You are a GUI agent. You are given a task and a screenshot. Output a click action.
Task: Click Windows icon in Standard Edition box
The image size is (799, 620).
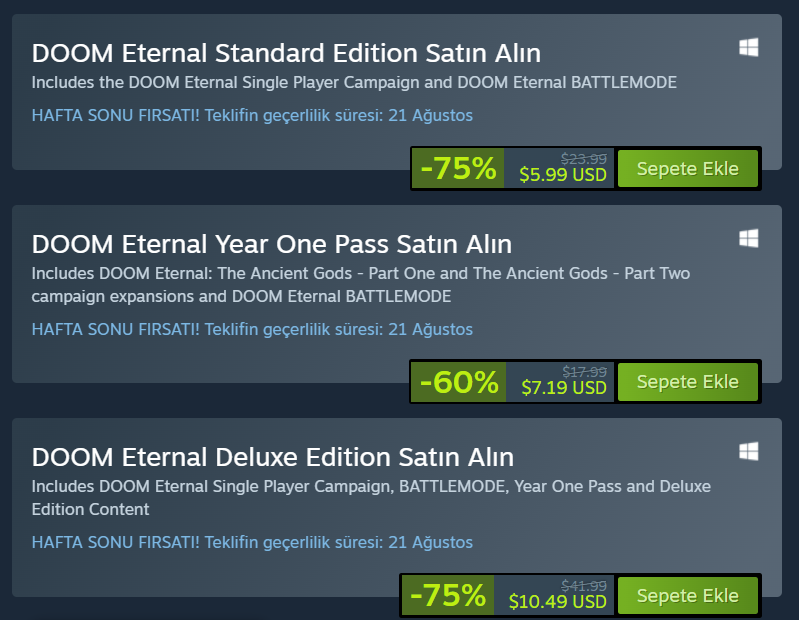[x=748, y=47]
